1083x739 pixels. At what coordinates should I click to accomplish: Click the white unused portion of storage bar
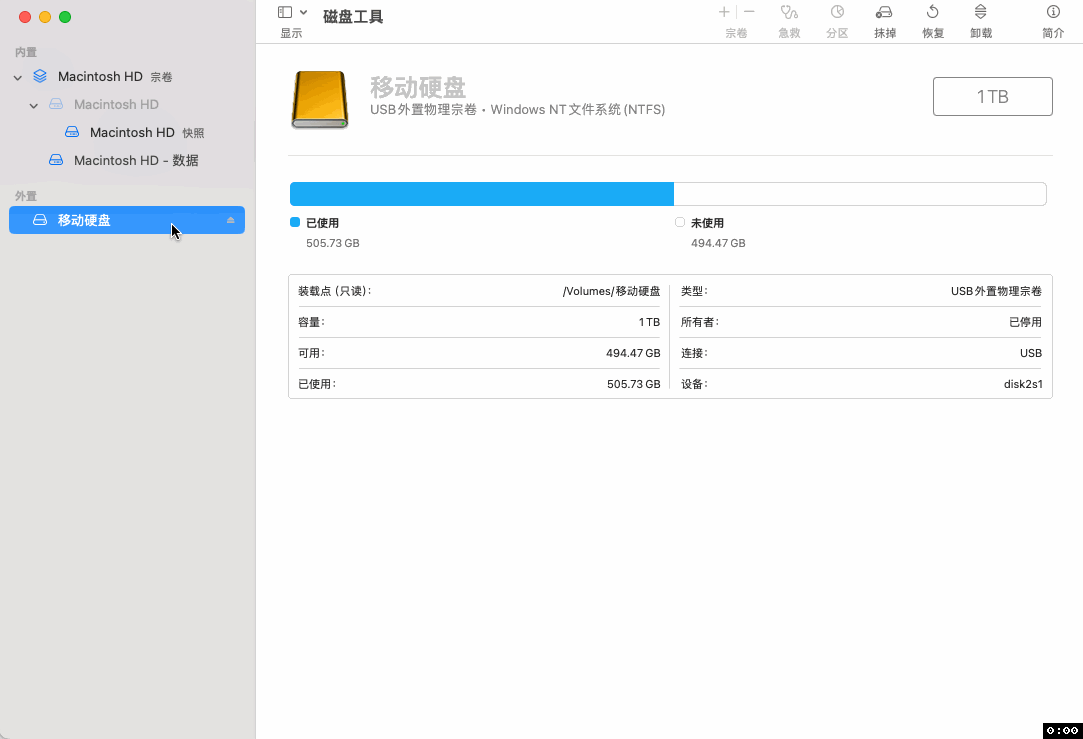pyautogui.click(x=860, y=194)
